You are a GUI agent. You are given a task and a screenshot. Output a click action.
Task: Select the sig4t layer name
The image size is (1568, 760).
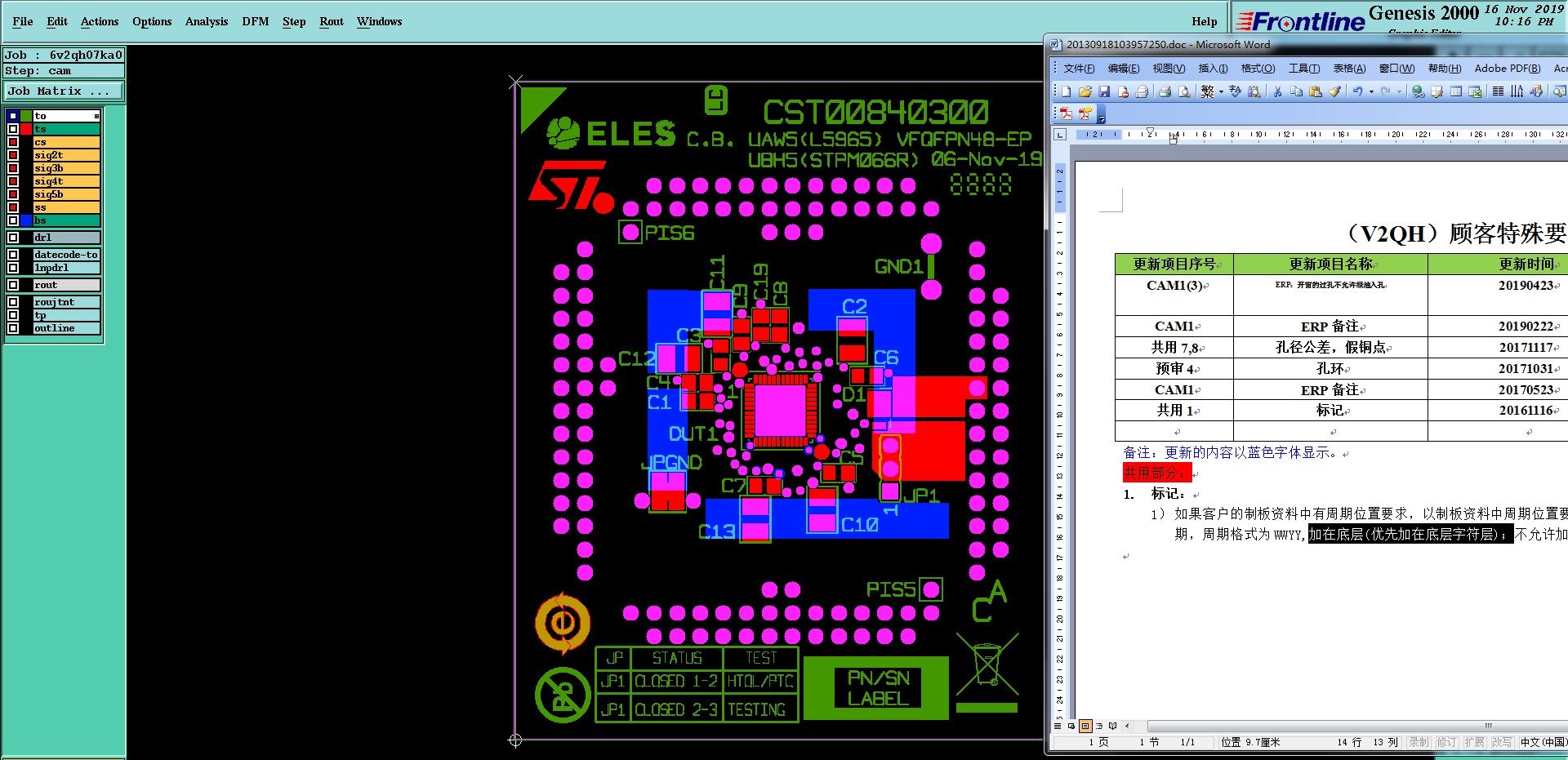(66, 181)
